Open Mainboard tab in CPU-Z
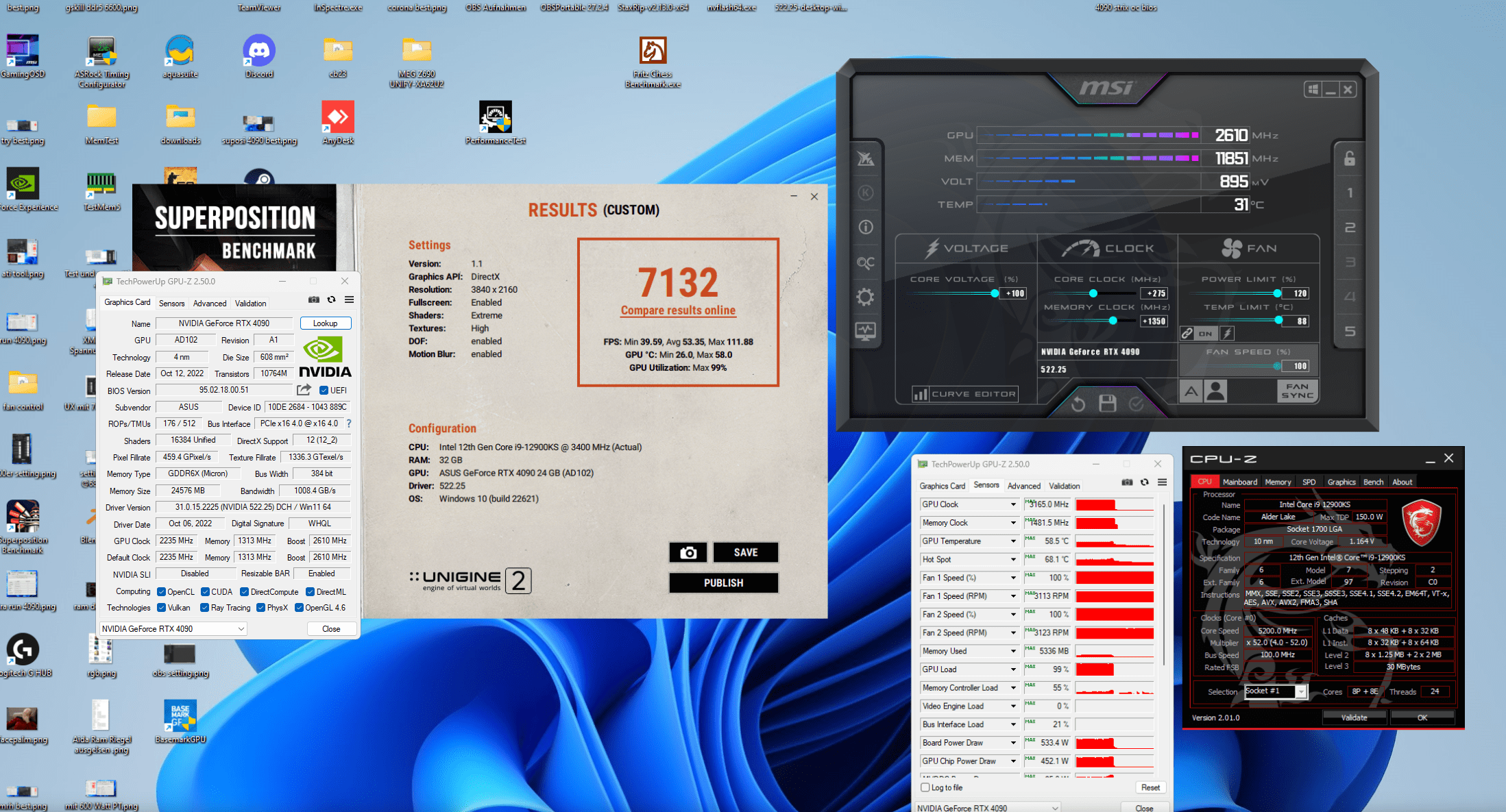The image size is (1506, 812). [x=1240, y=482]
